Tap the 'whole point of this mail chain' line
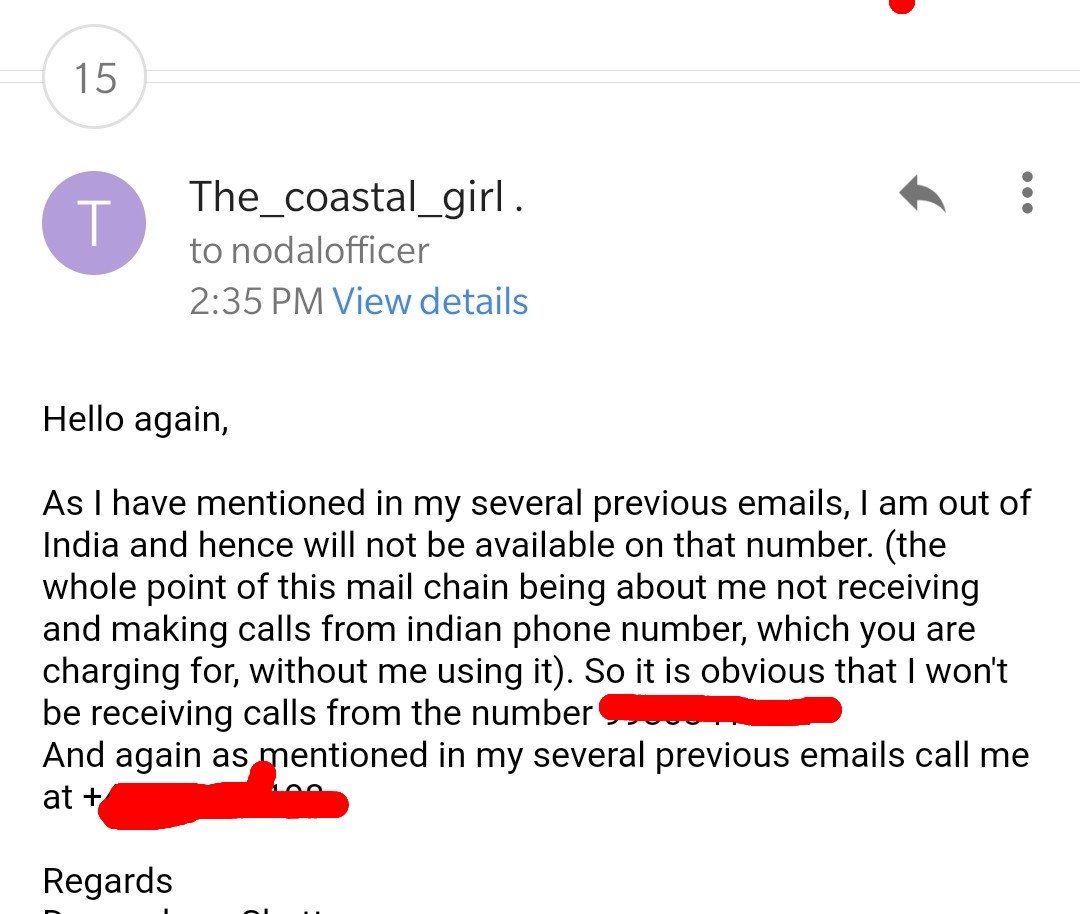Viewport: 1080px width, 914px height. click(x=511, y=588)
